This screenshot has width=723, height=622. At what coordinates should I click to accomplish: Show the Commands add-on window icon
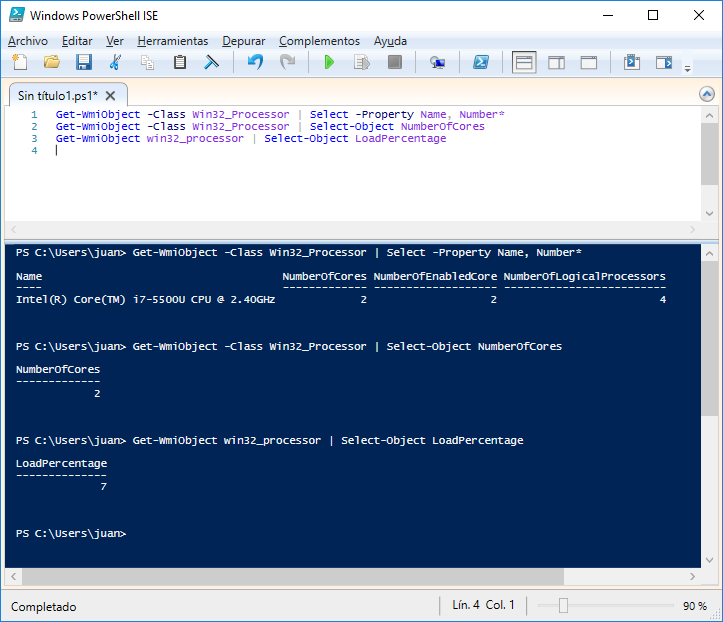pyautogui.click(x=632, y=62)
